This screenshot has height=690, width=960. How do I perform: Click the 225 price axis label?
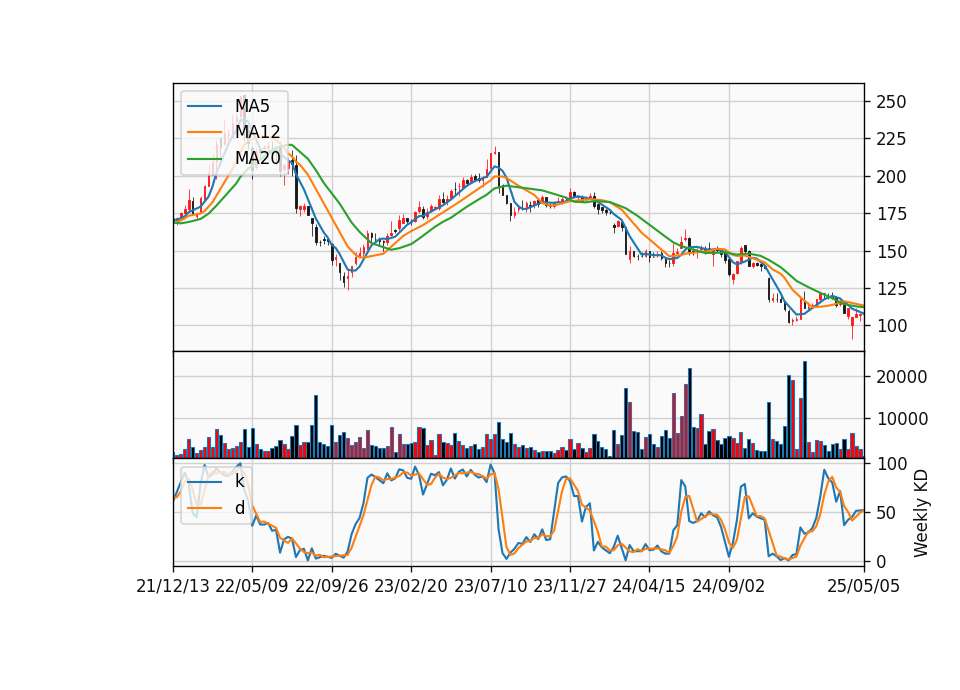(x=891, y=139)
